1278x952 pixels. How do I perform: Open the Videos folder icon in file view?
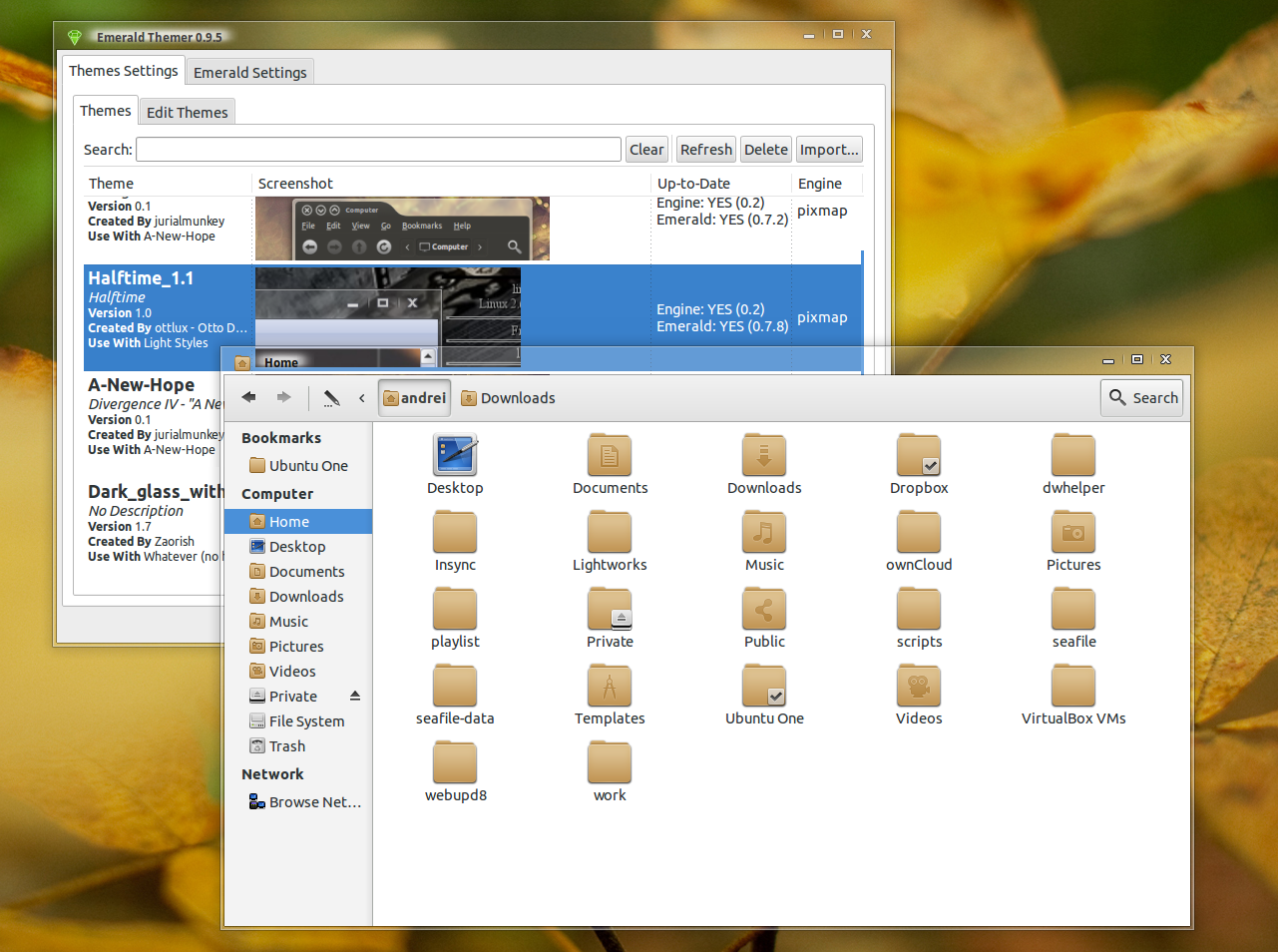[x=919, y=686]
